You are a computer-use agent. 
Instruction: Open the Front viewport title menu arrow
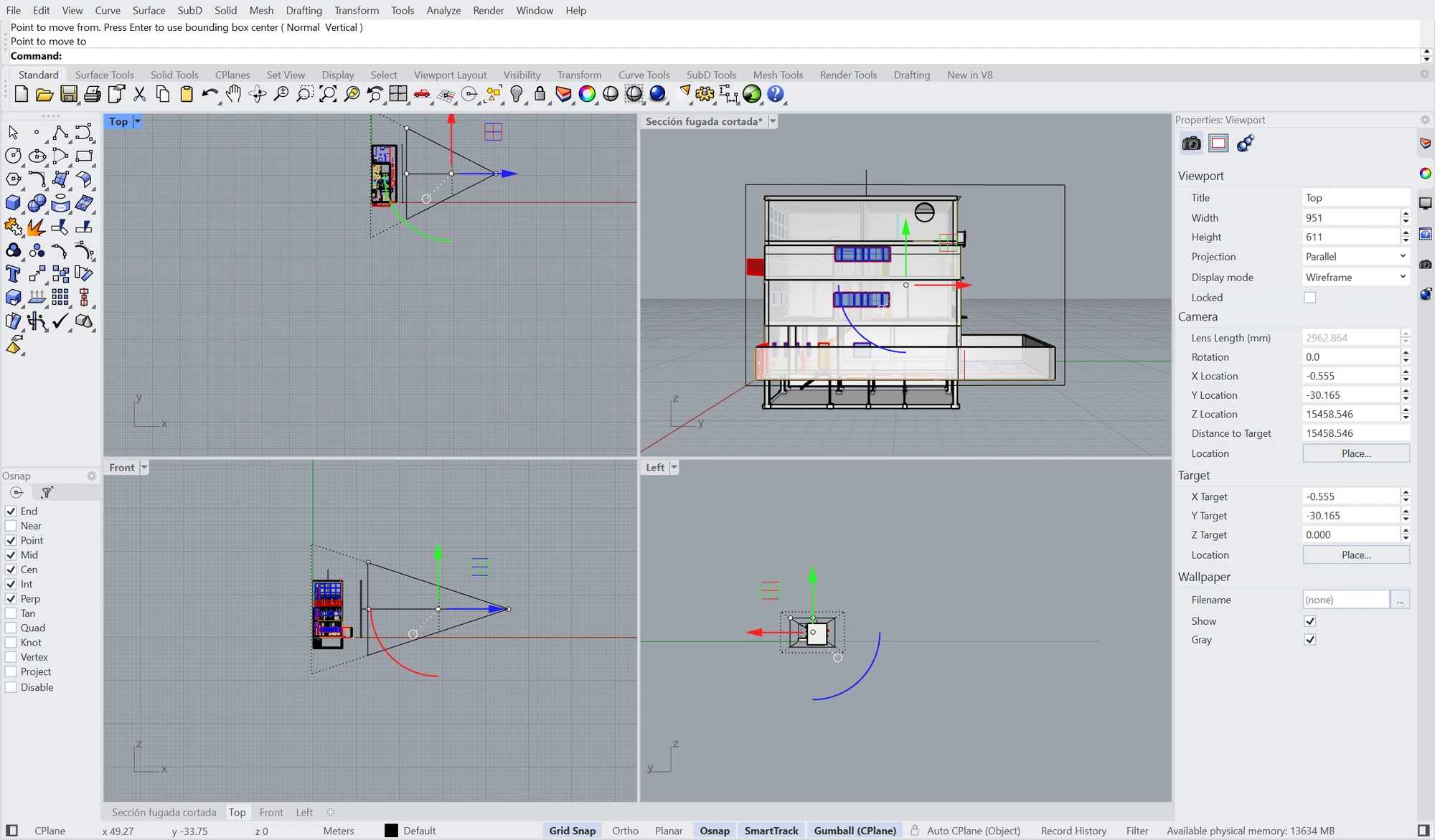(x=143, y=468)
